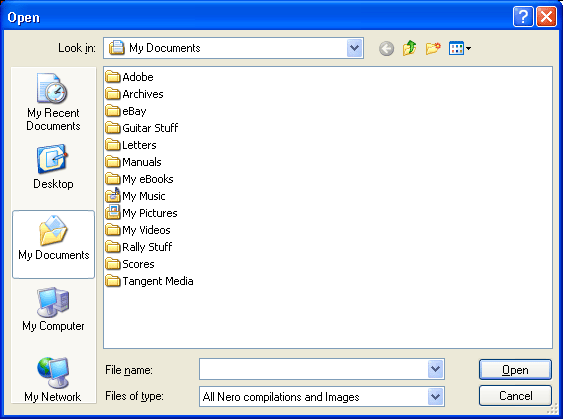The image size is (563, 419).
Task: Expand the Look in dropdown
Action: tap(354, 48)
